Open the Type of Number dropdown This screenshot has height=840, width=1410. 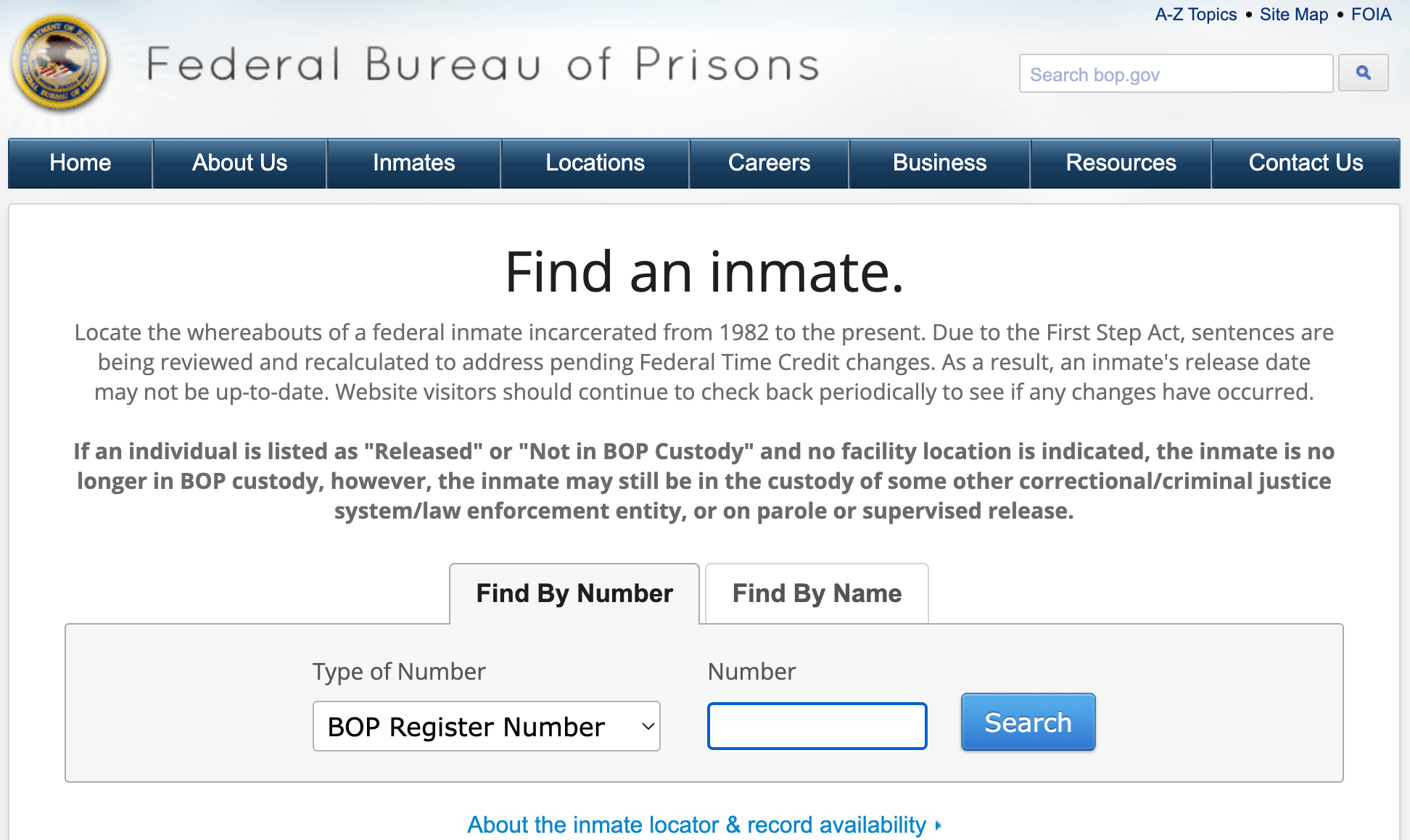coord(486,726)
